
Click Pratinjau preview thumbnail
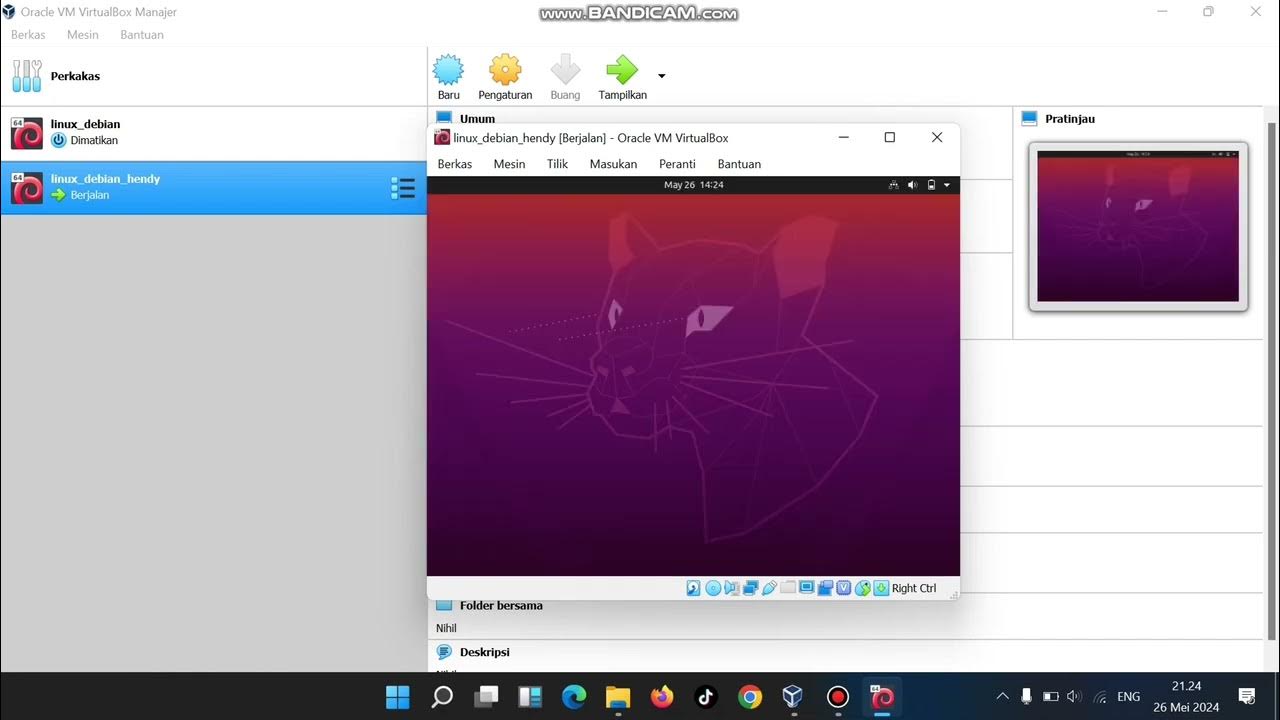[1138, 226]
